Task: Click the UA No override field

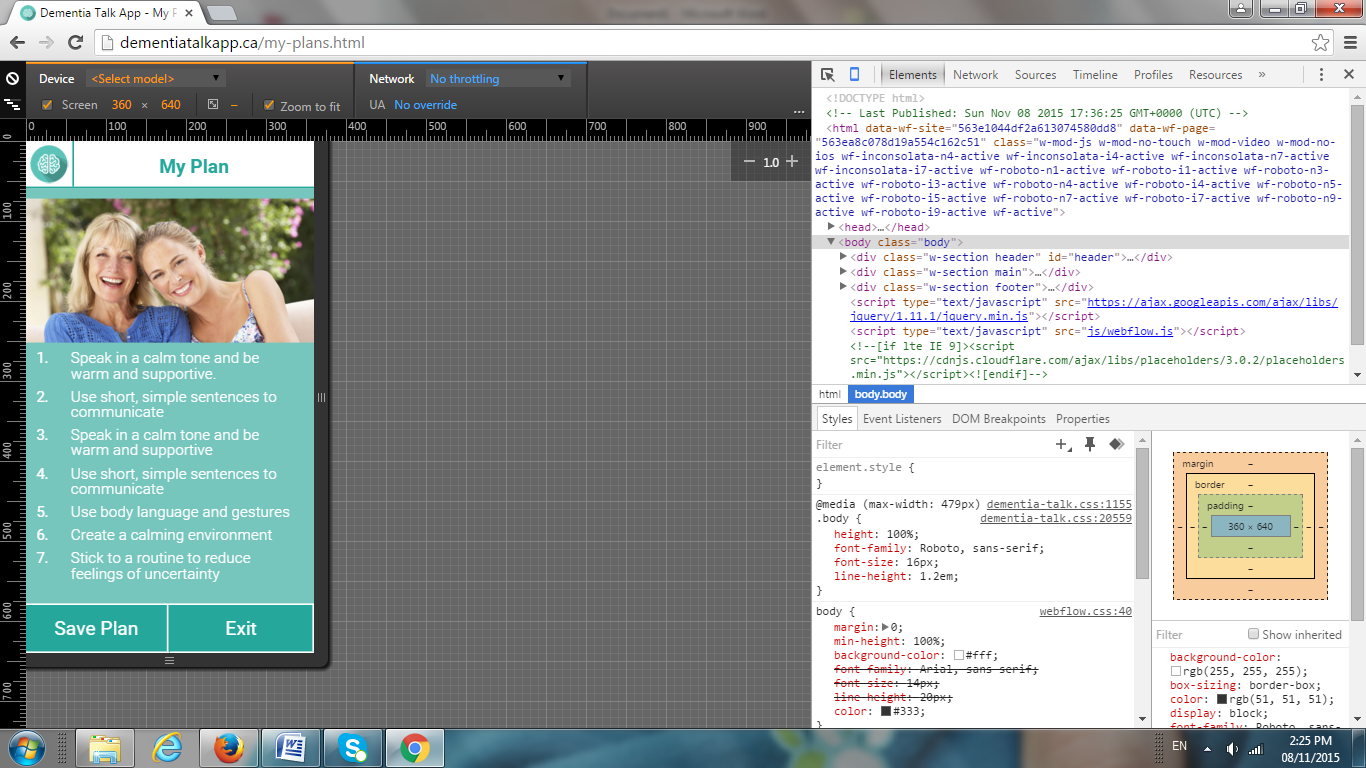Action: pos(425,105)
